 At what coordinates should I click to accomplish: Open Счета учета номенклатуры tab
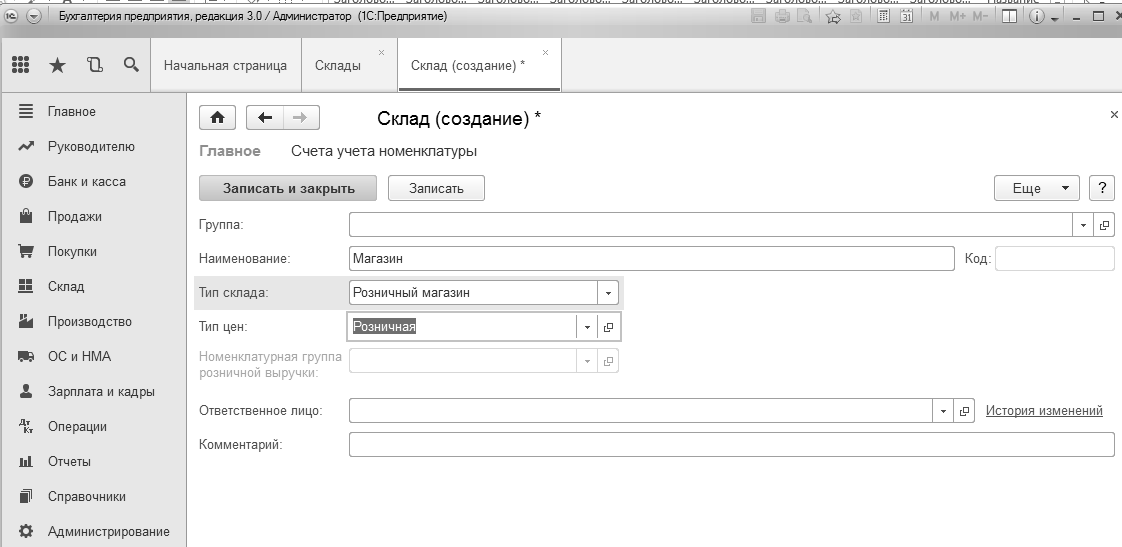pyautogui.click(x=384, y=151)
